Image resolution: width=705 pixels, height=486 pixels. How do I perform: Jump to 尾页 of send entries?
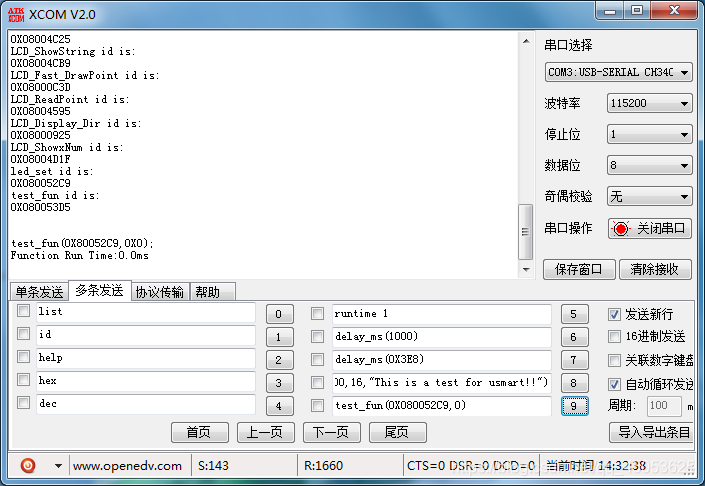tap(397, 432)
